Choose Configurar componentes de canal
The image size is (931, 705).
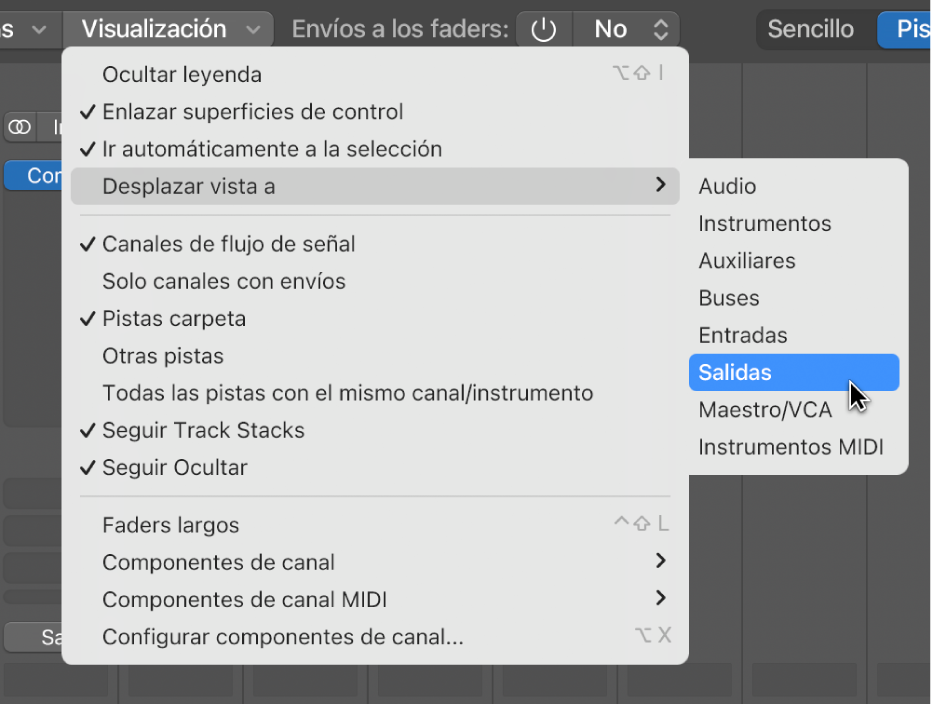[282, 637]
